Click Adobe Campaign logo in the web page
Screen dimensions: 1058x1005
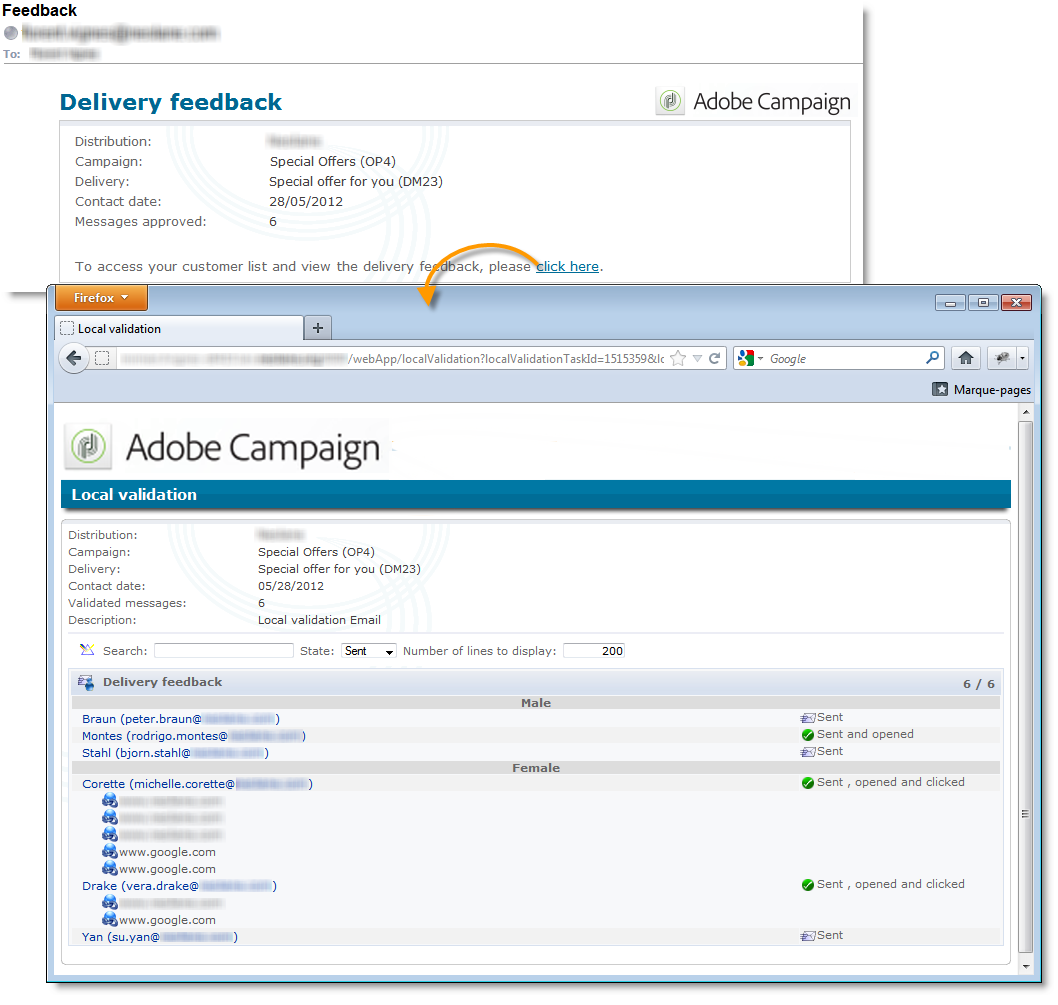tap(223, 447)
